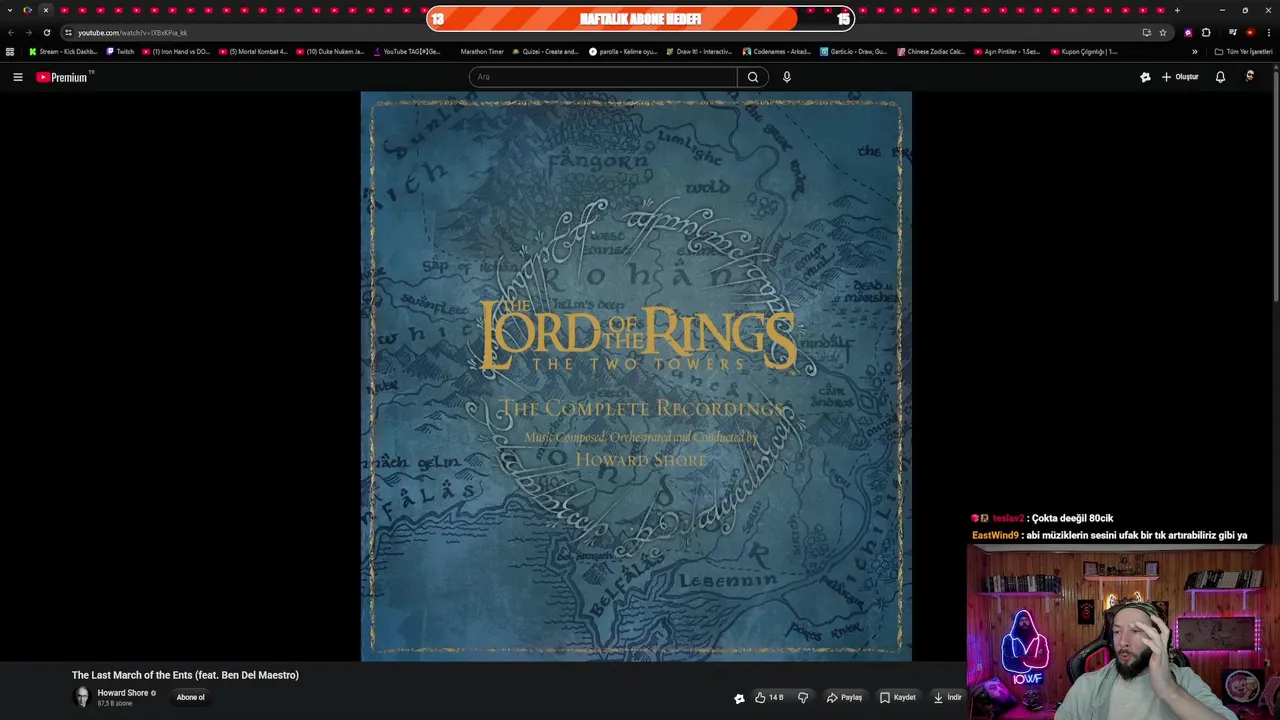Close the active browser tab
This screenshot has width=1280, height=720.
click(45, 10)
